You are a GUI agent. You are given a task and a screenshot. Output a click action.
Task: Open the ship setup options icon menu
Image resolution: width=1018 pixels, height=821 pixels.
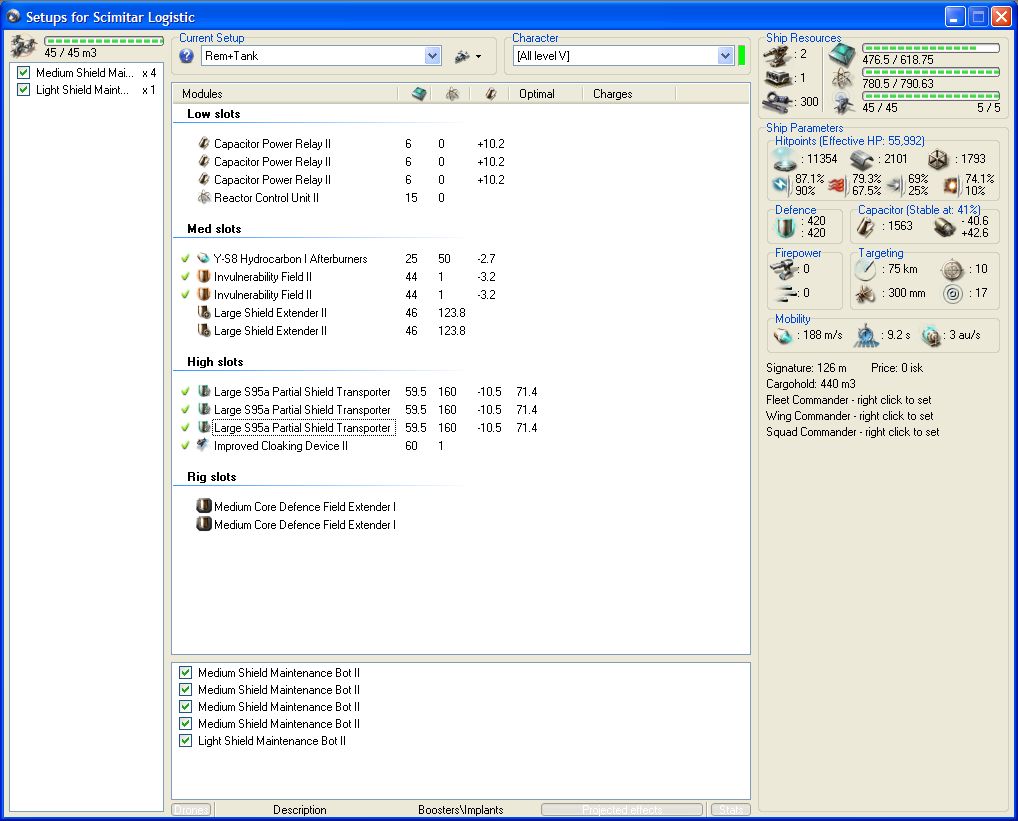click(x=468, y=56)
